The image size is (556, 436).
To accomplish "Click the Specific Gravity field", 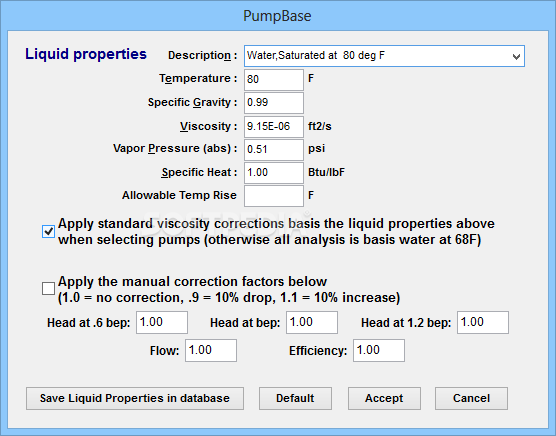I will click(x=274, y=103).
